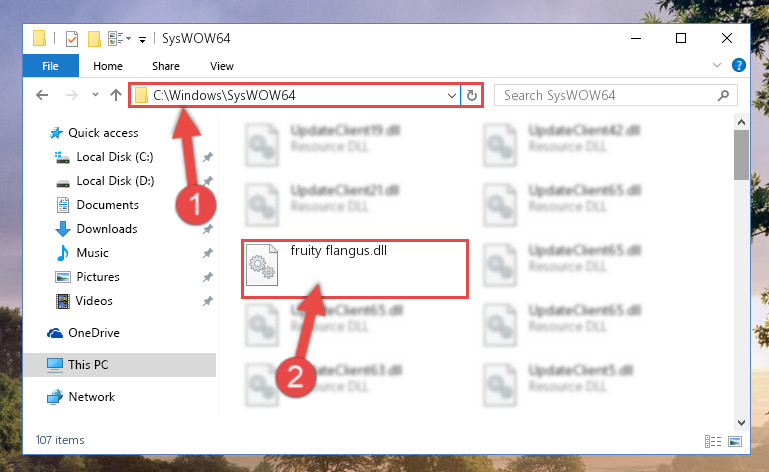Click the vertical scrollbar down arrow
Image resolution: width=769 pixels, height=472 pixels.
click(x=741, y=422)
